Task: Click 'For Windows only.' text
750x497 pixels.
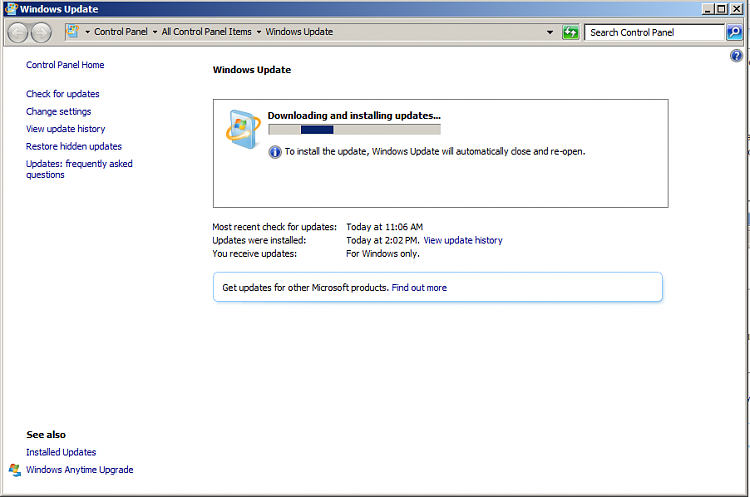Action: (x=383, y=254)
